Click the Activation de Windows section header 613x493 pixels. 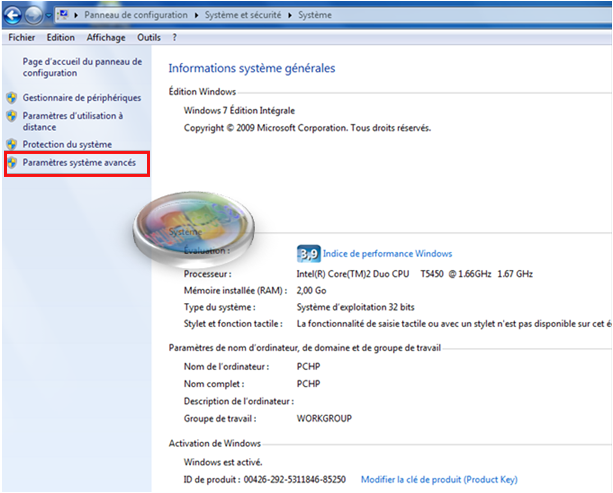point(215,443)
